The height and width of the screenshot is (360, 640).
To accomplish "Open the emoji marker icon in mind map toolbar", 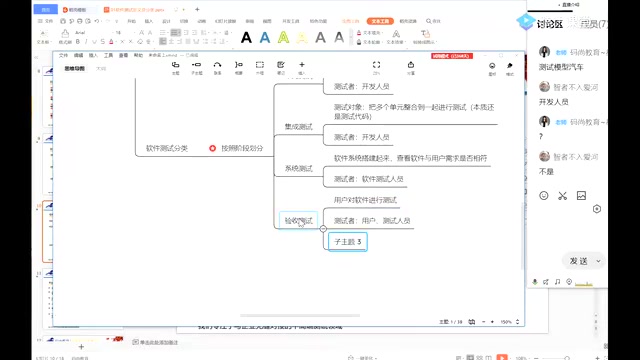I will click(x=492, y=66).
